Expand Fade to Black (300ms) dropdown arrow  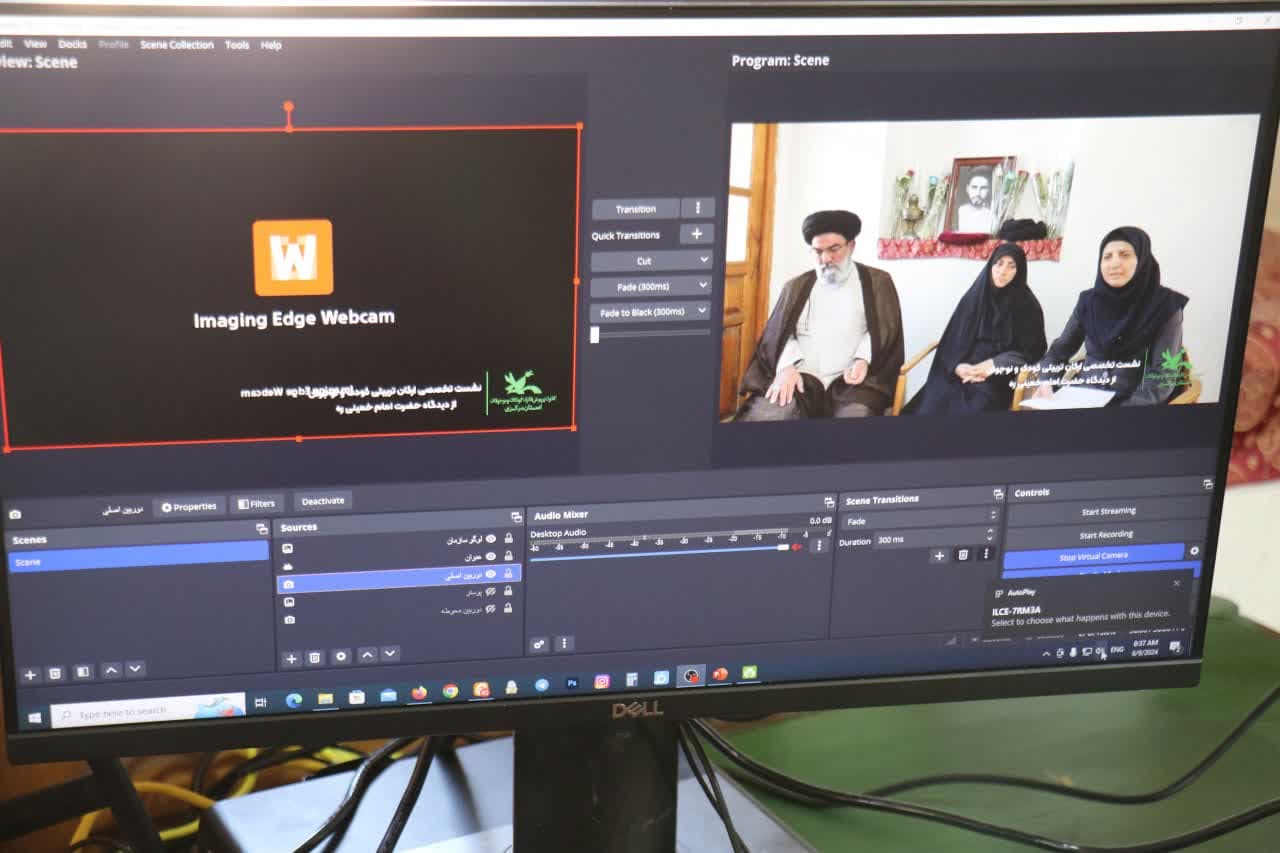pos(702,311)
